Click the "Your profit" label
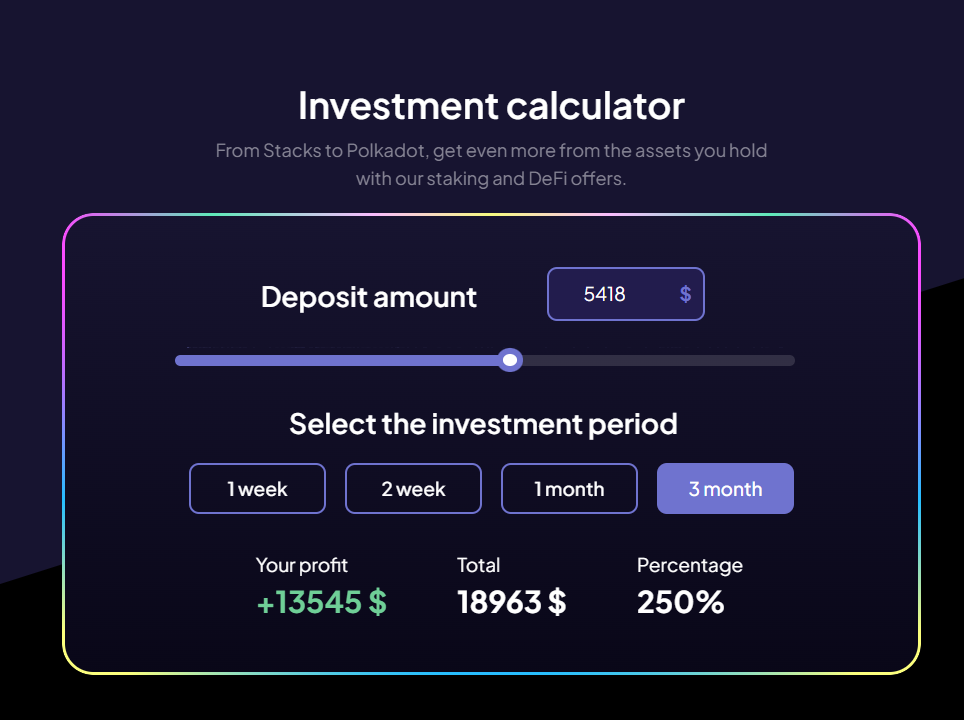Screen dimensions: 964x720 click(x=302, y=565)
